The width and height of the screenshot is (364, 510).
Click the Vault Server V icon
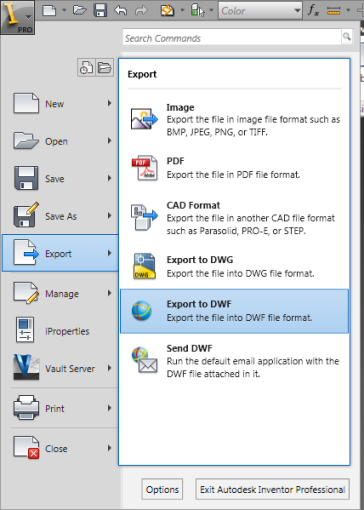pos(26,367)
